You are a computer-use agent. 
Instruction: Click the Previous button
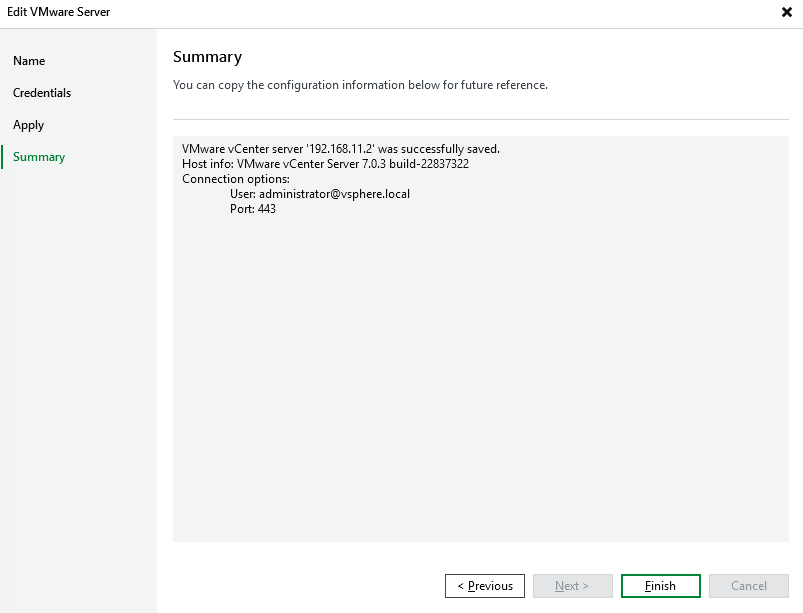[484, 586]
